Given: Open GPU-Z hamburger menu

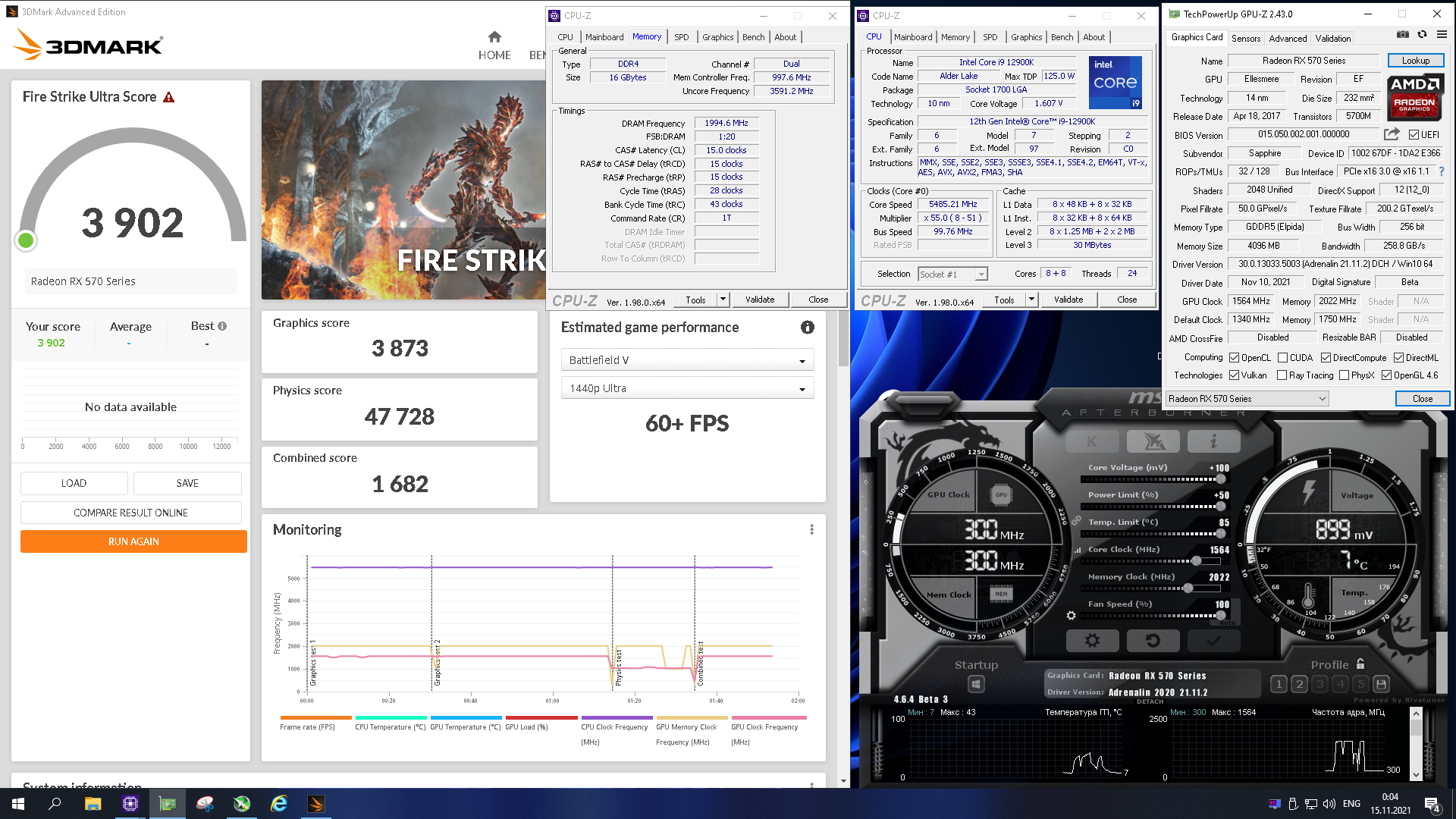Looking at the screenshot, I should point(1442,35).
